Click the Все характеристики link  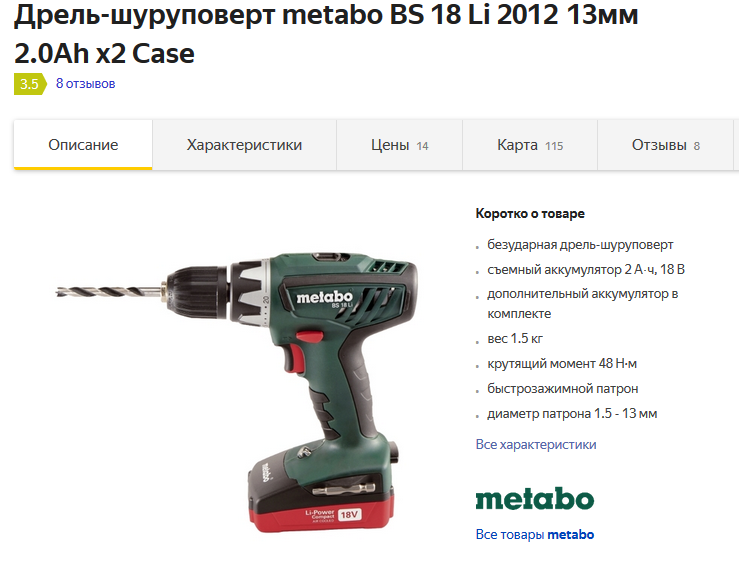click(x=536, y=444)
